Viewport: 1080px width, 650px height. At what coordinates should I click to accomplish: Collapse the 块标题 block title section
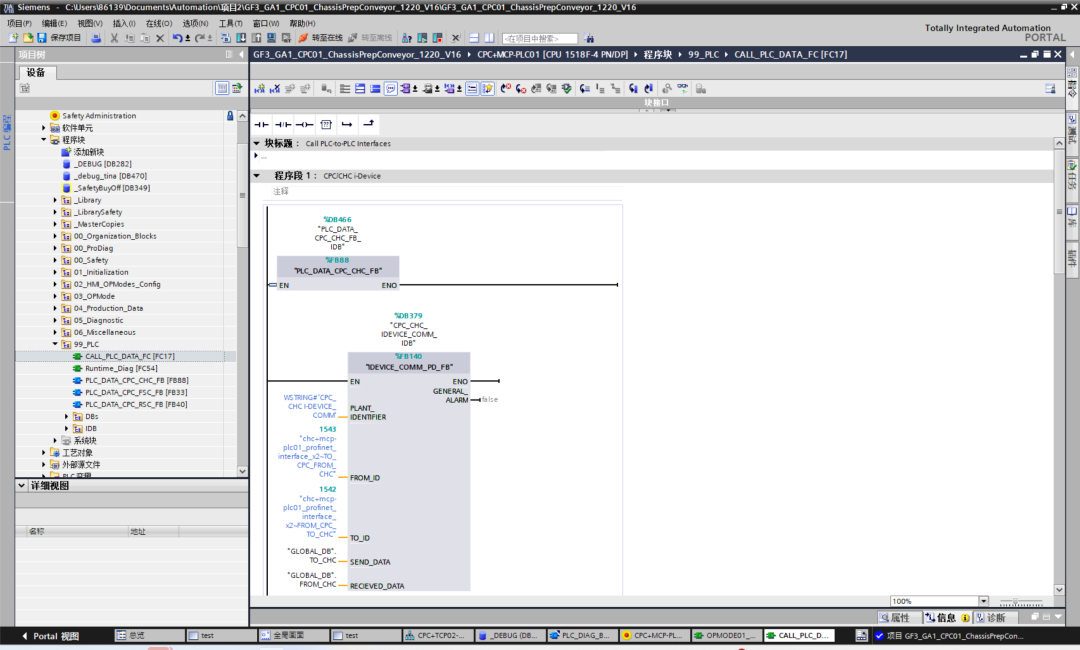(x=257, y=143)
